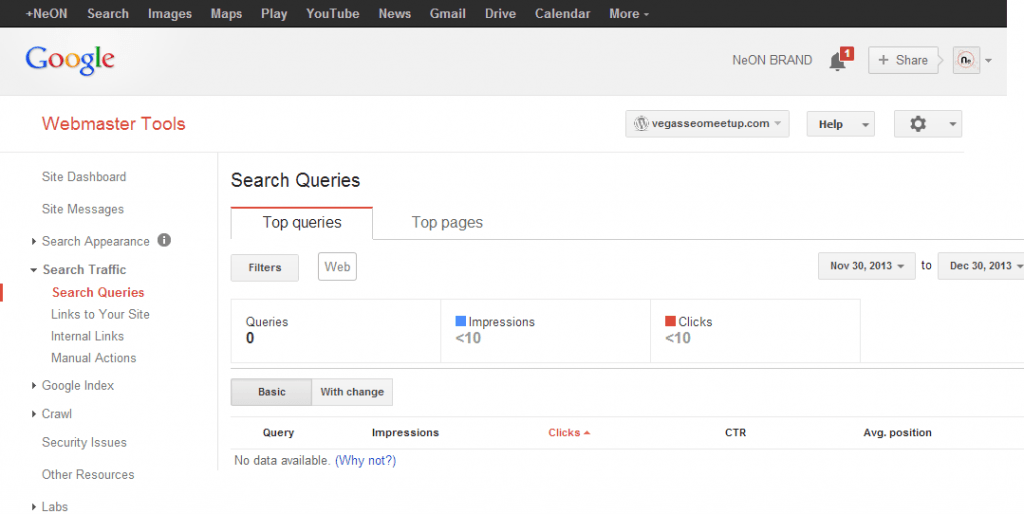Open Site Dashboard in the sidebar

(84, 177)
